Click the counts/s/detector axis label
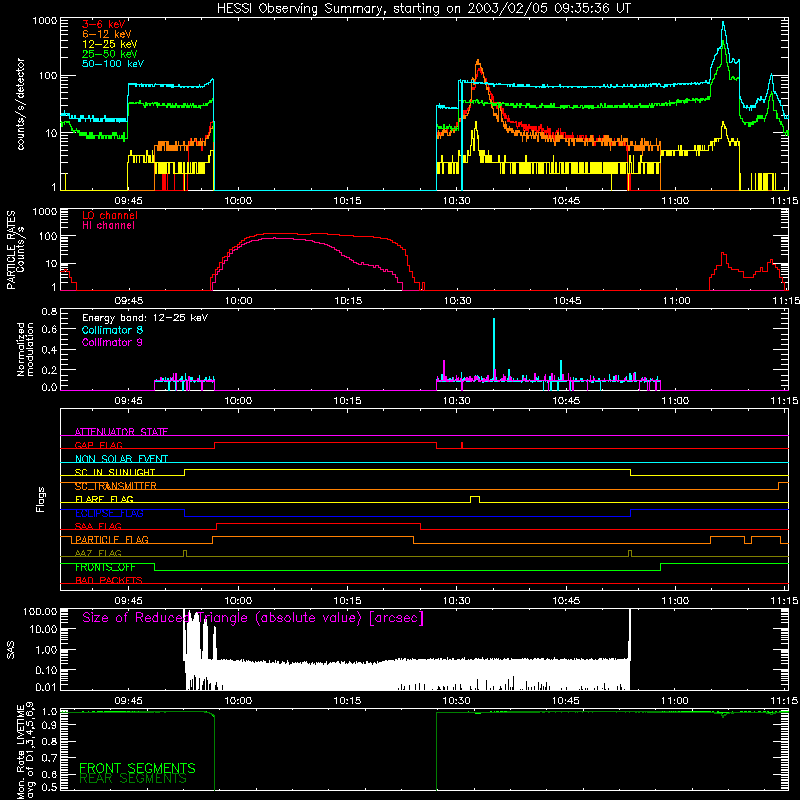This screenshot has height=800, width=800. (x=20, y=104)
